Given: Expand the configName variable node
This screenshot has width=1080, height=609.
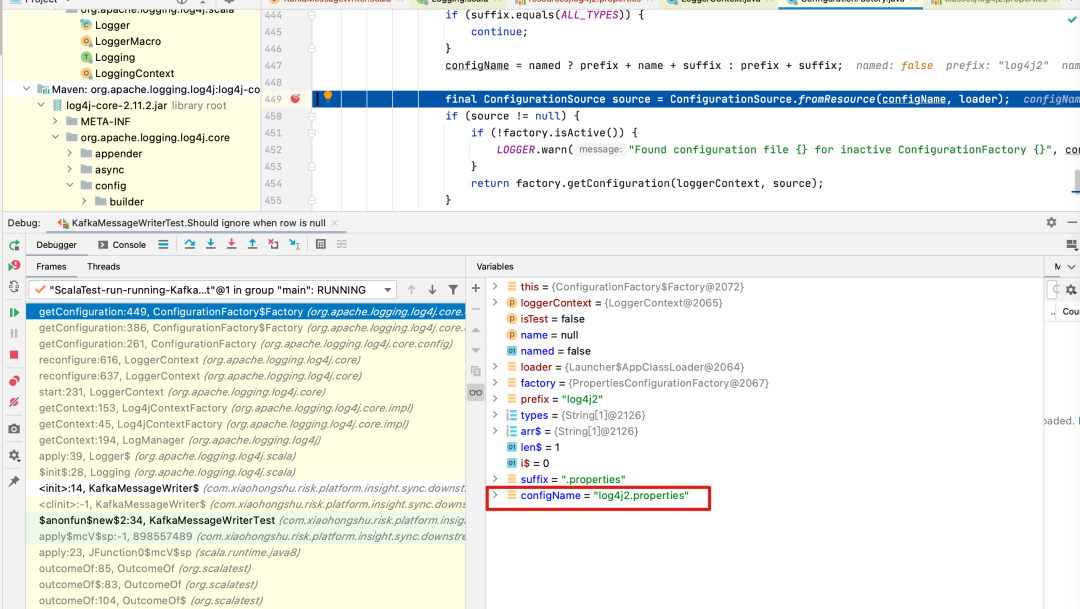Looking at the screenshot, I should tap(494, 495).
